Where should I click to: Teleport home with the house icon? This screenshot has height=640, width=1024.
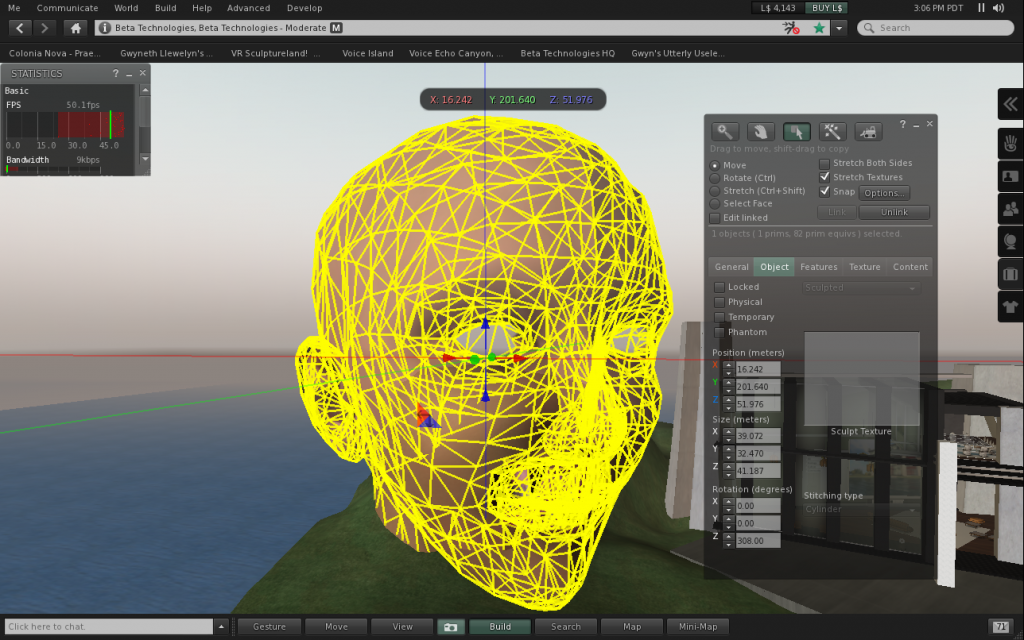(76, 28)
